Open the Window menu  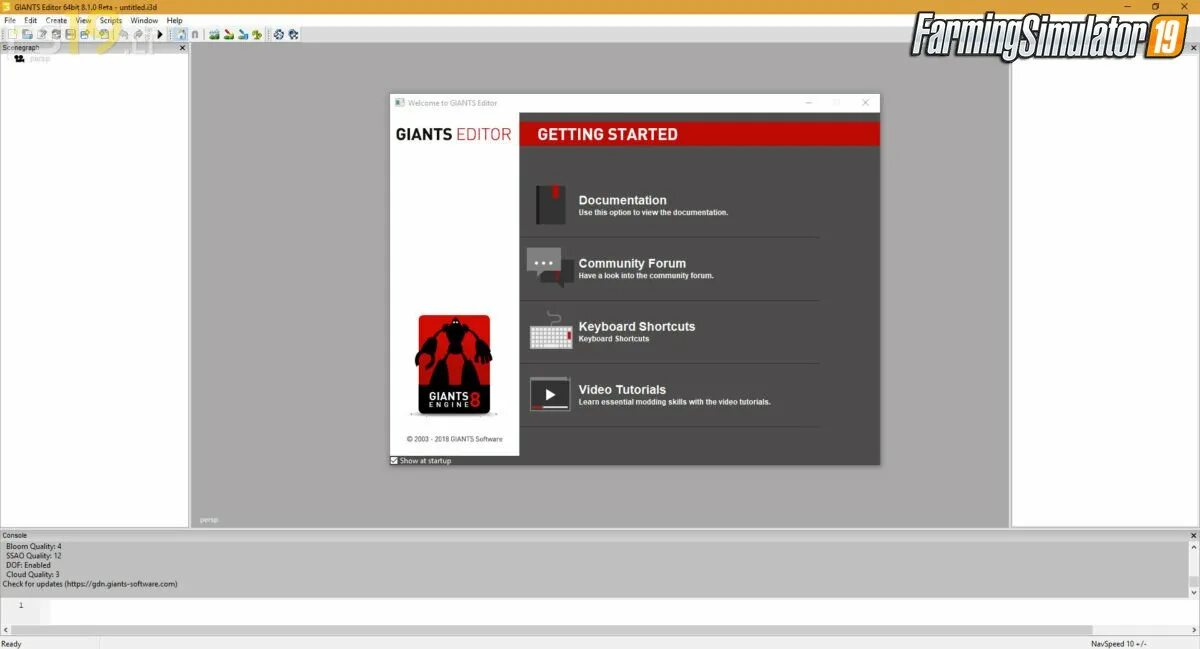(x=144, y=20)
